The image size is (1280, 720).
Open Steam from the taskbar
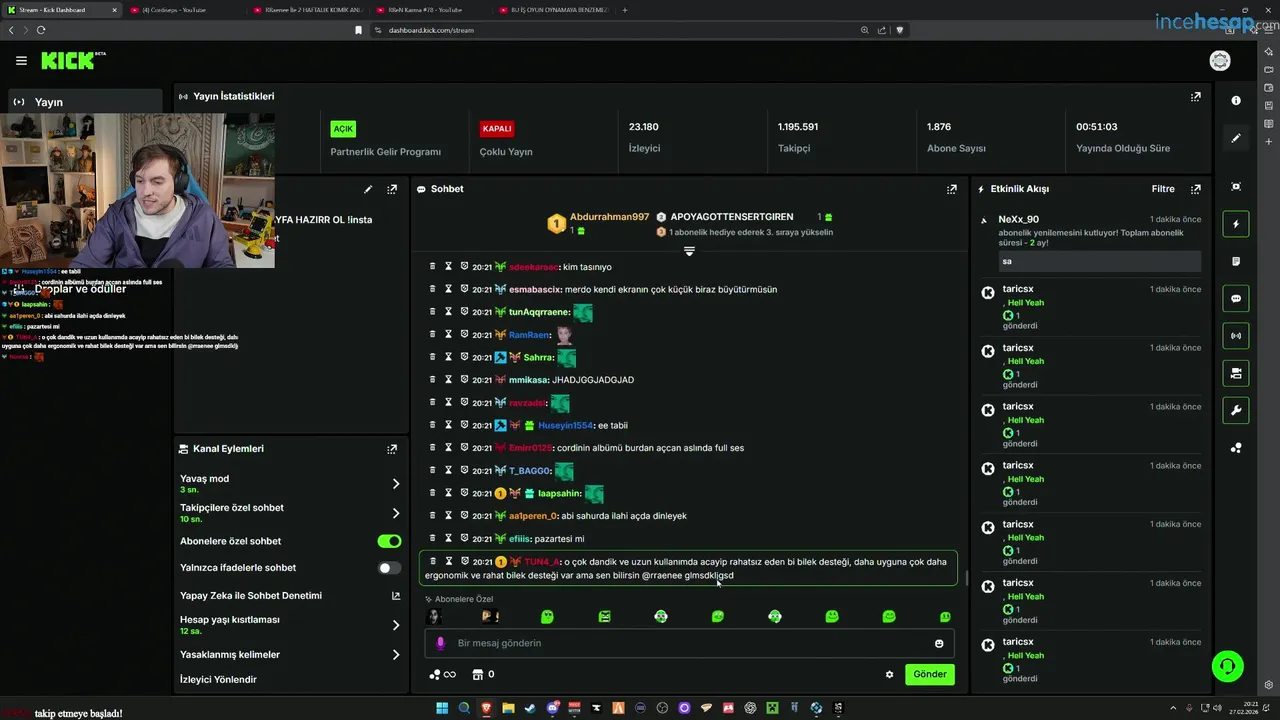(530, 708)
